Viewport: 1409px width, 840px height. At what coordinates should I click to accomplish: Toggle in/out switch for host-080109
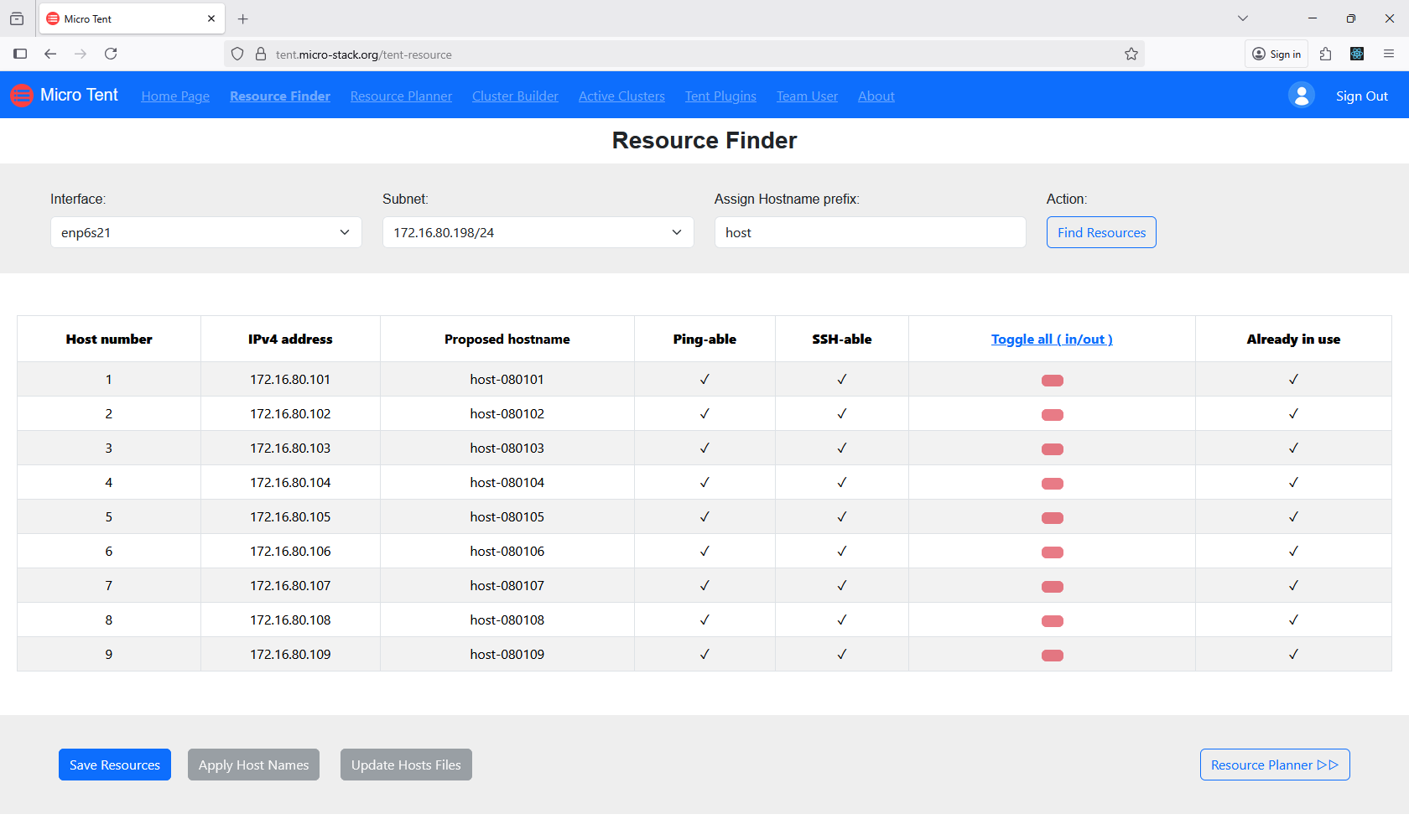pos(1053,655)
